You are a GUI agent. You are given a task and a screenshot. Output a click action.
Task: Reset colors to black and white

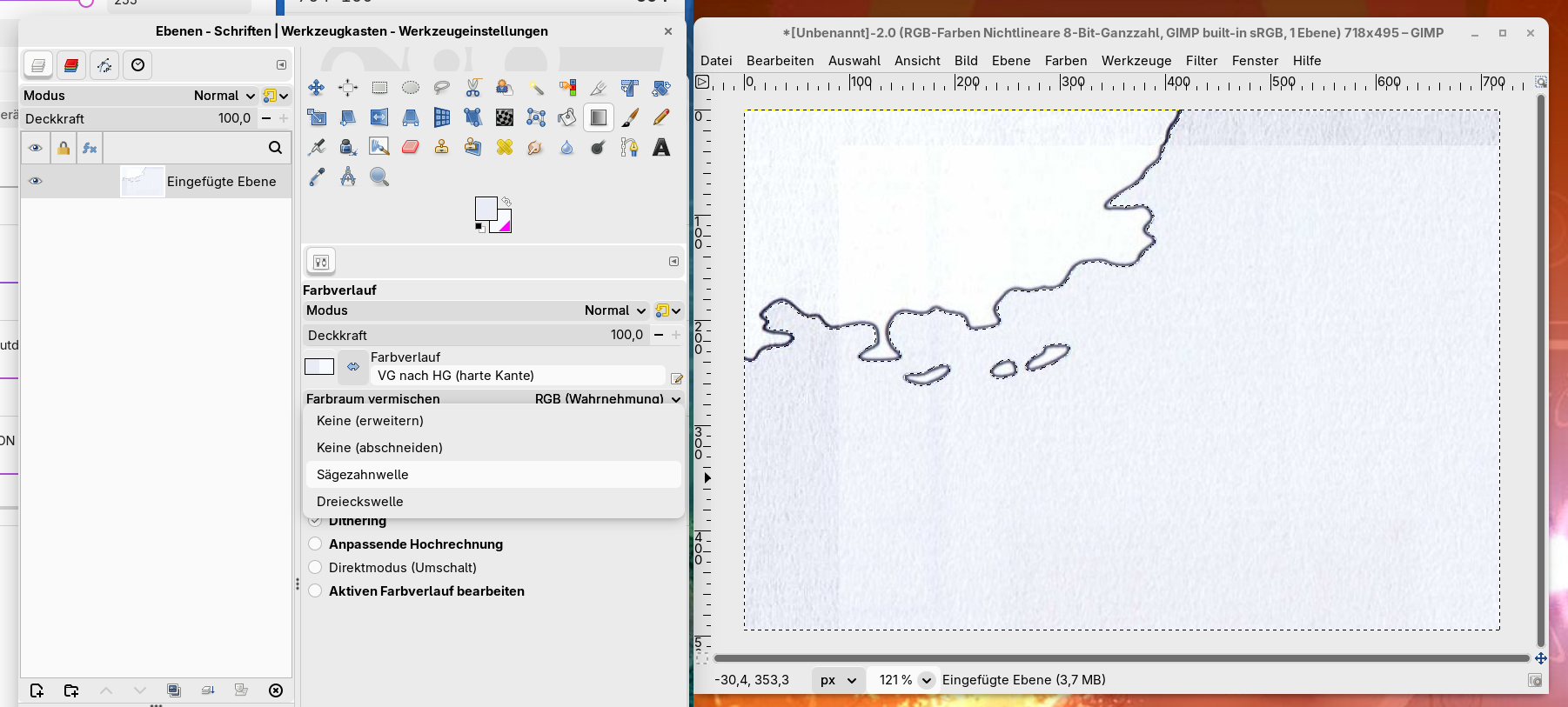pos(479,228)
